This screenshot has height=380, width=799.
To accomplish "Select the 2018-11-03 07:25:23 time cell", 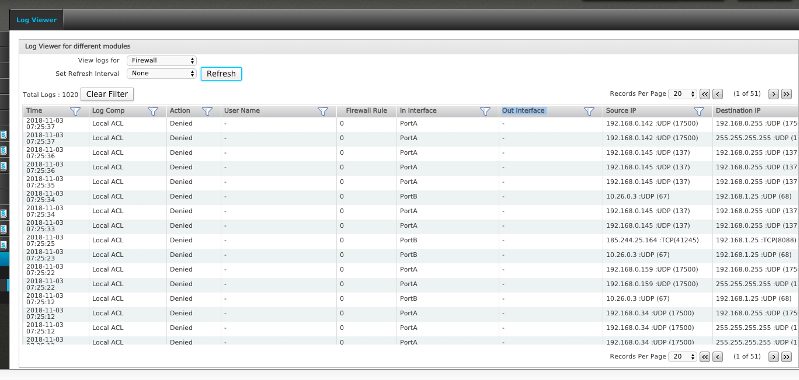I will (x=45, y=255).
